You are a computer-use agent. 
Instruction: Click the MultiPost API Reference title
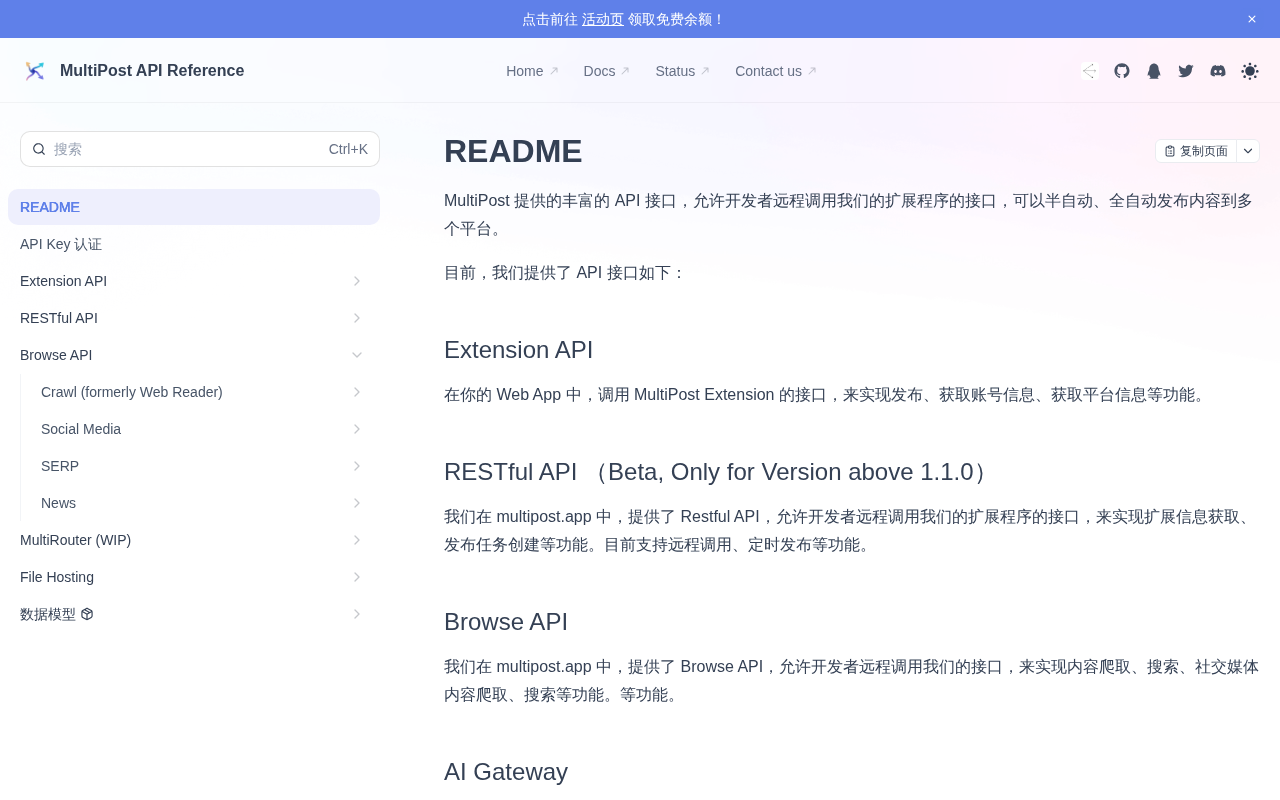coord(152,71)
